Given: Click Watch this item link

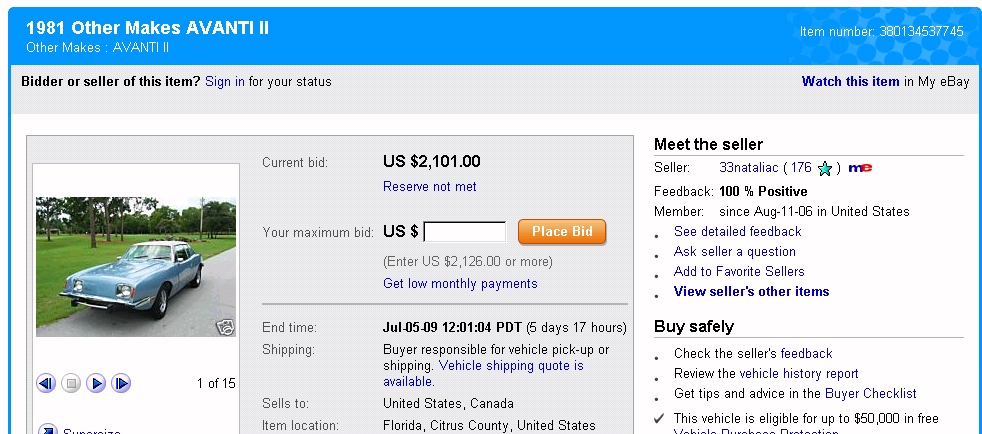Looking at the screenshot, I should tap(850, 82).
